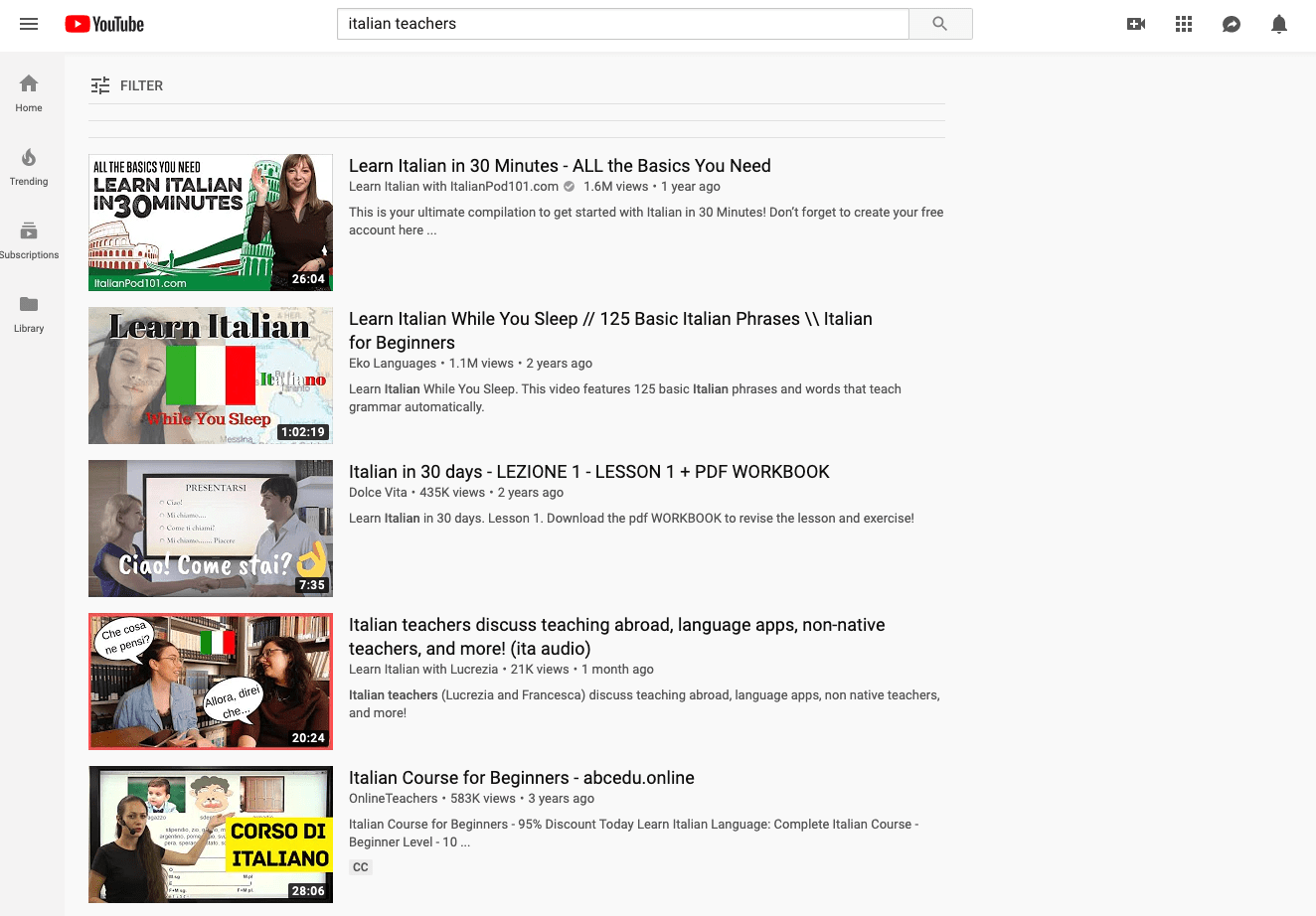Open the 'Ciao! Come stai?' lesson thumbnail
1316x916 pixels.
pyautogui.click(x=211, y=529)
